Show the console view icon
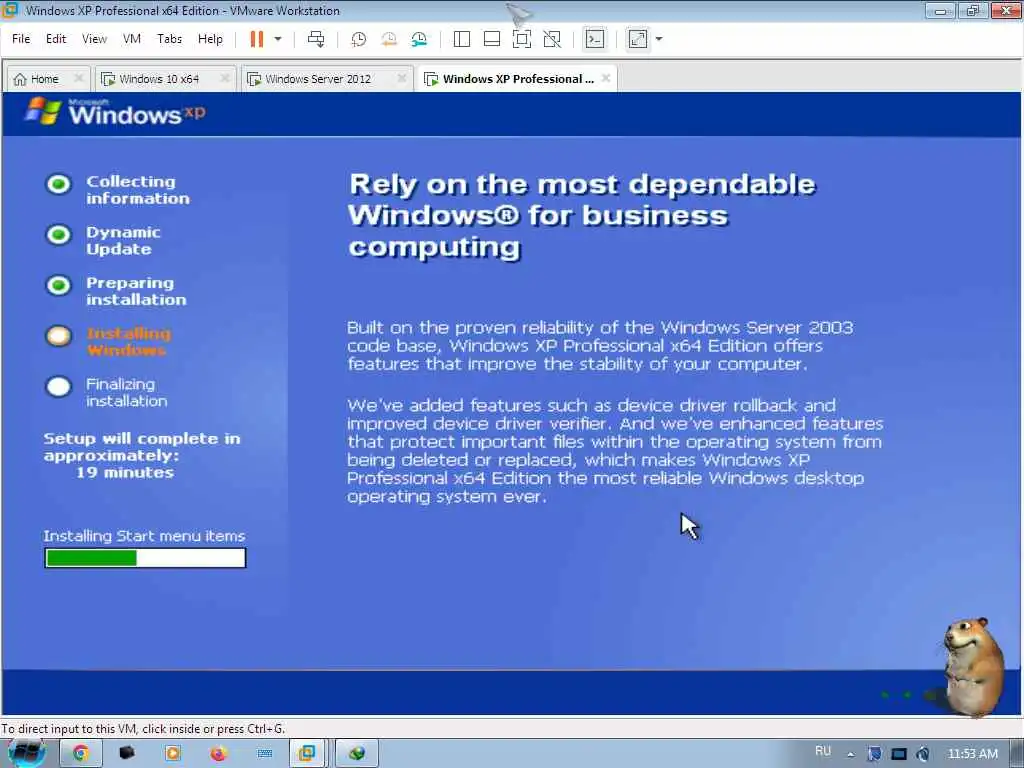The height and width of the screenshot is (768, 1024). click(595, 39)
